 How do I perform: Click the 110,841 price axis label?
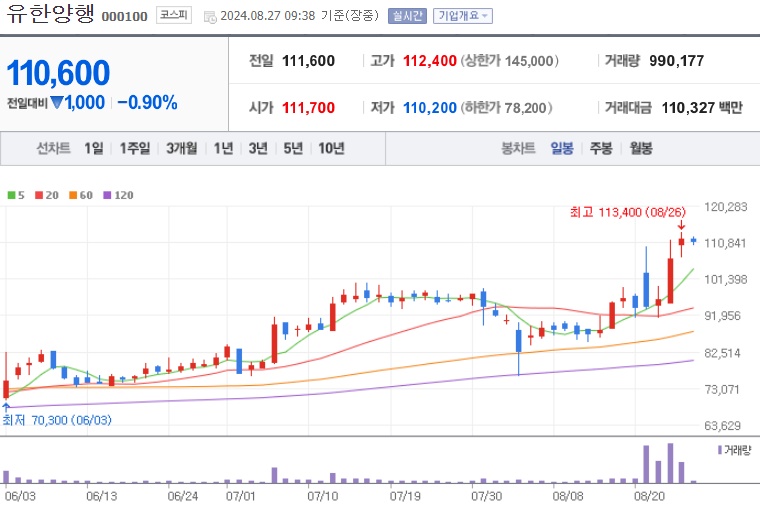(x=725, y=243)
